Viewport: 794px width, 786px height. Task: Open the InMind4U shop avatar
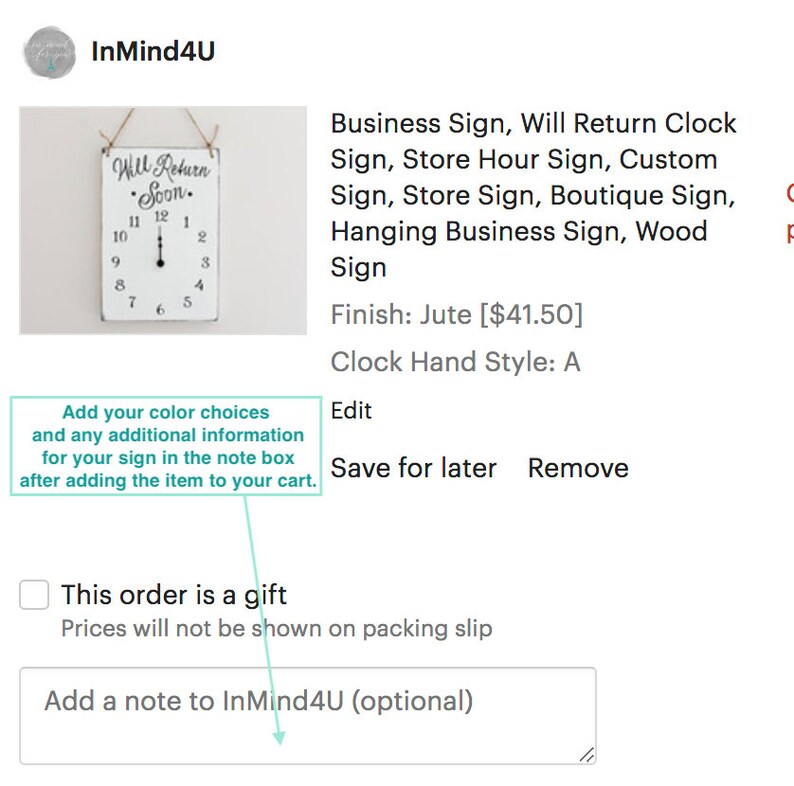50,53
